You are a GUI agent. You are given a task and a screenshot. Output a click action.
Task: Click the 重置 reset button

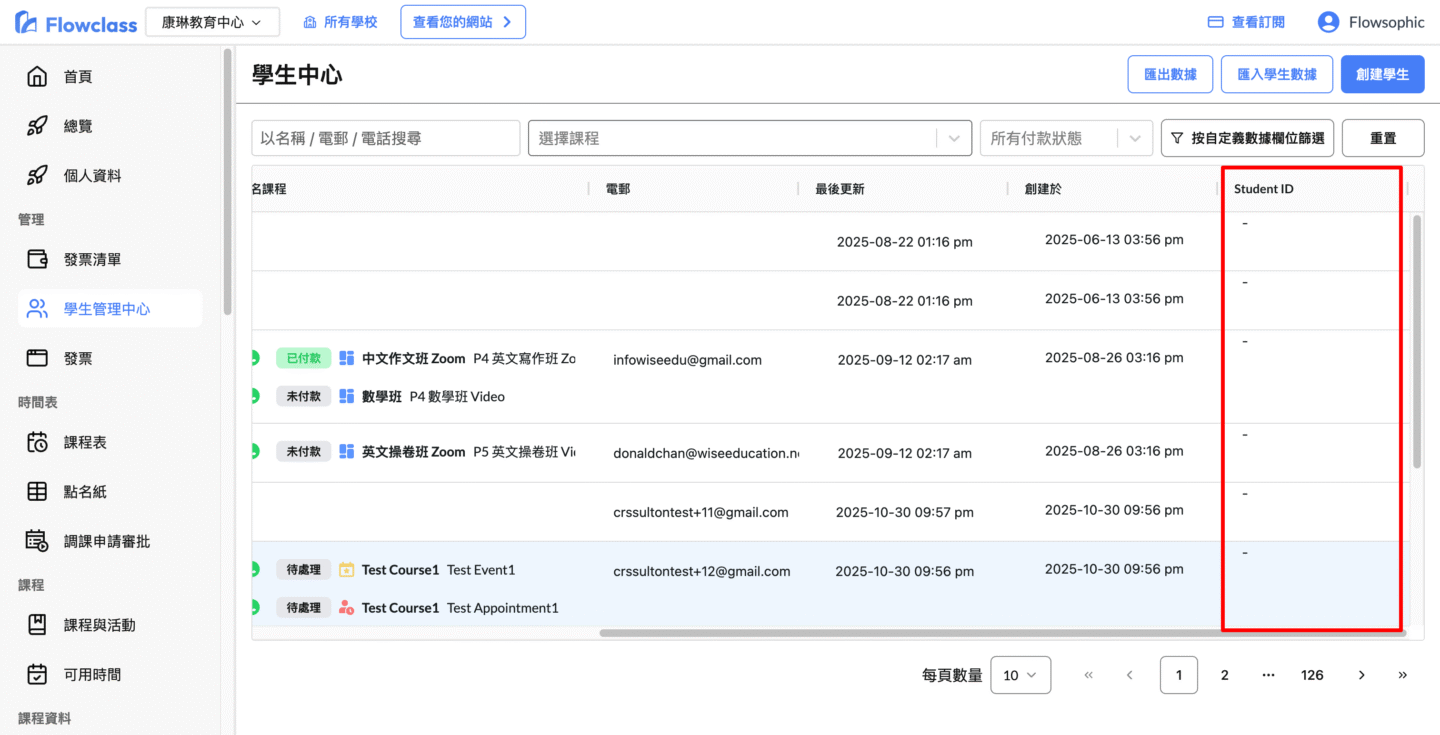(x=1382, y=139)
